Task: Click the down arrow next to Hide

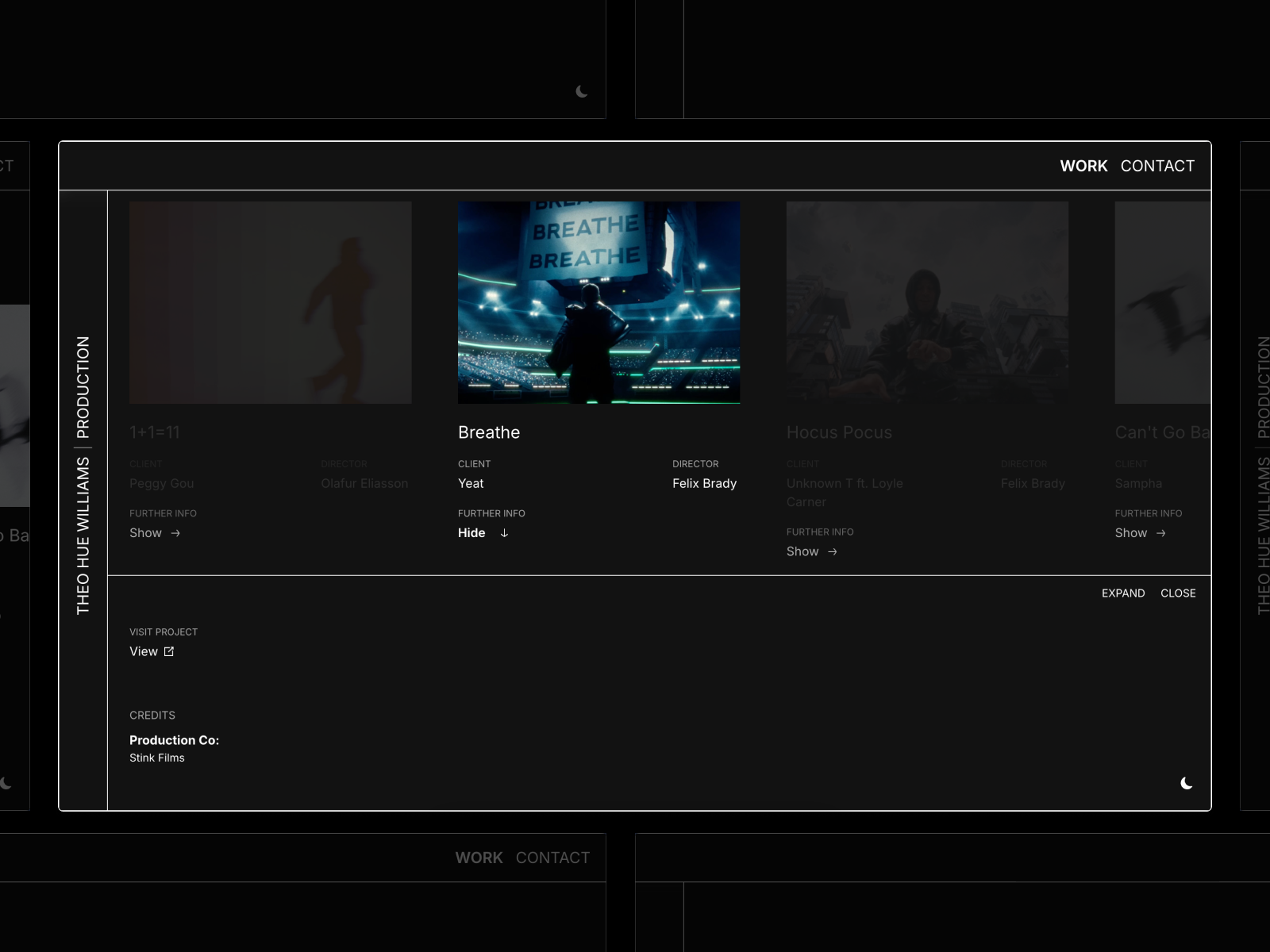Action: tap(504, 533)
